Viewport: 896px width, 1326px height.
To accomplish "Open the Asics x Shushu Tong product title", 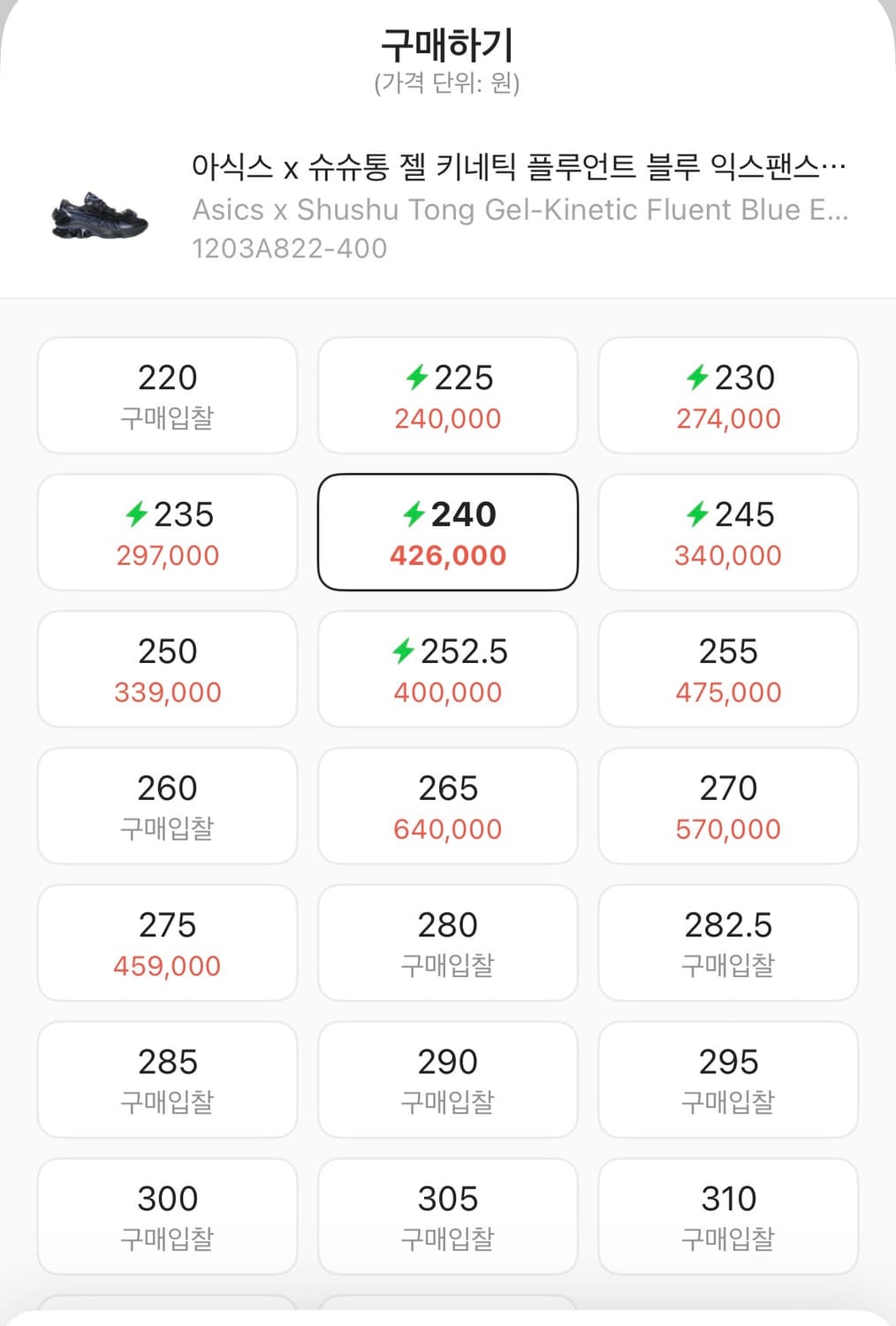I will point(519,166).
